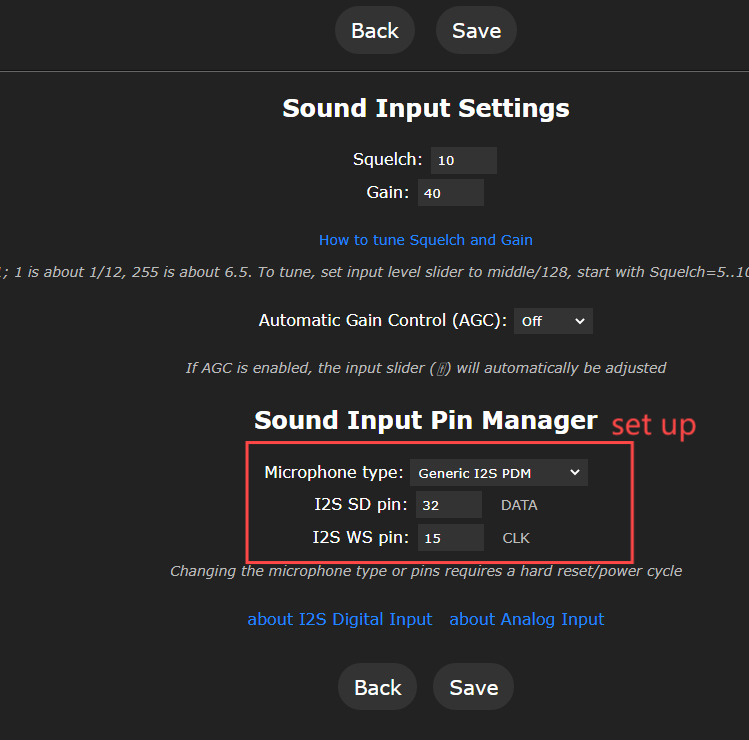
Task: Click the Sound Input Settings heading
Action: pyautogui.click(x=425, y=108)
